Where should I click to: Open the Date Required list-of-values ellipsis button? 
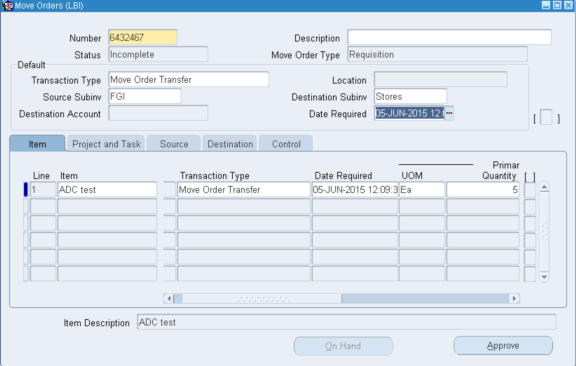click(449, 113)
